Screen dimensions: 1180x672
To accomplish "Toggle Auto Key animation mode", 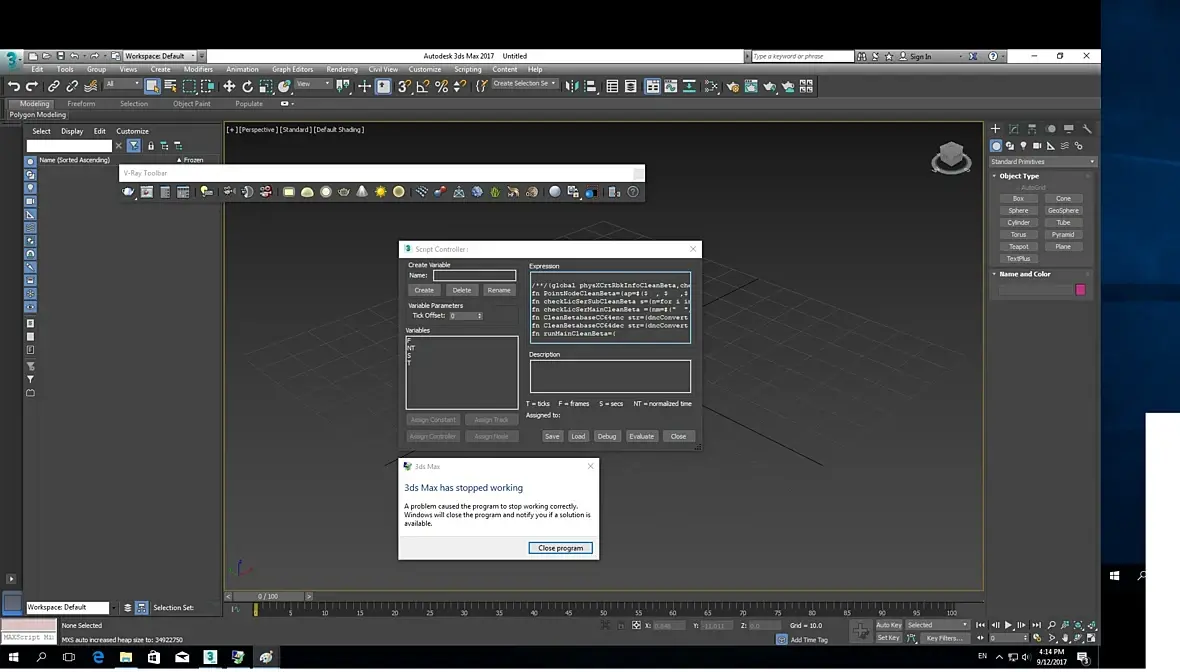I will 888,625.
